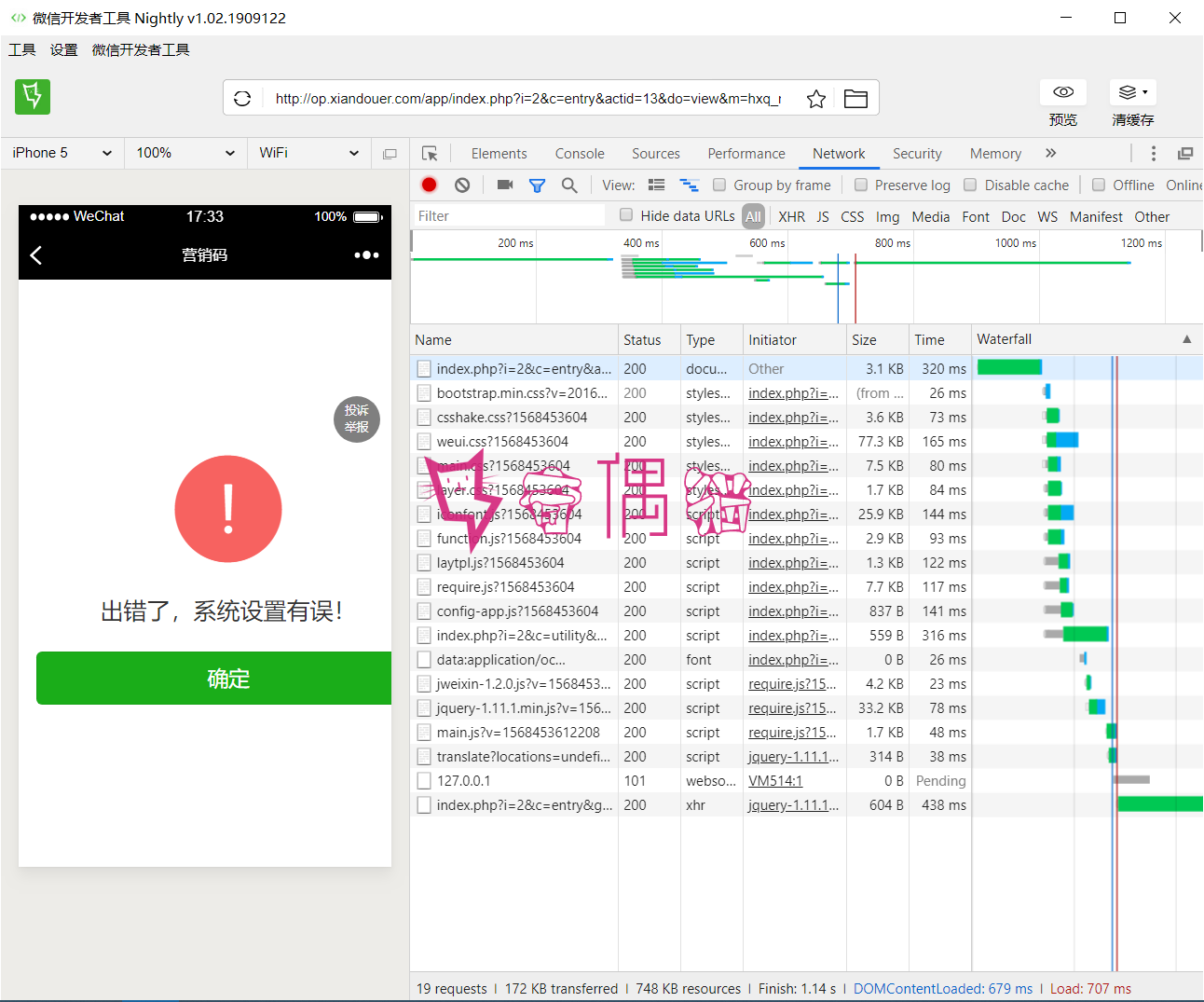Reload the page with the refresh icon
The height and width of the screenshot is (1002, 1204).
click(x=242, y=98)
